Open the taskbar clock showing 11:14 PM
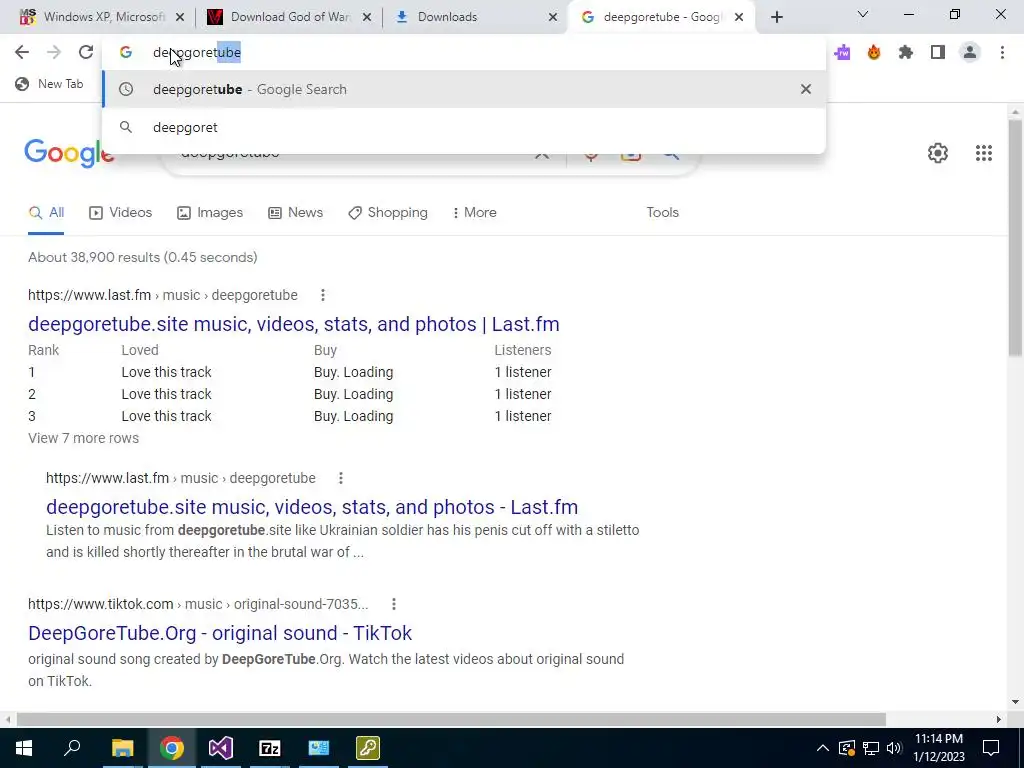Image resolution: width=1024 pixels, height=768 pixels. click(x=938, y=748)
